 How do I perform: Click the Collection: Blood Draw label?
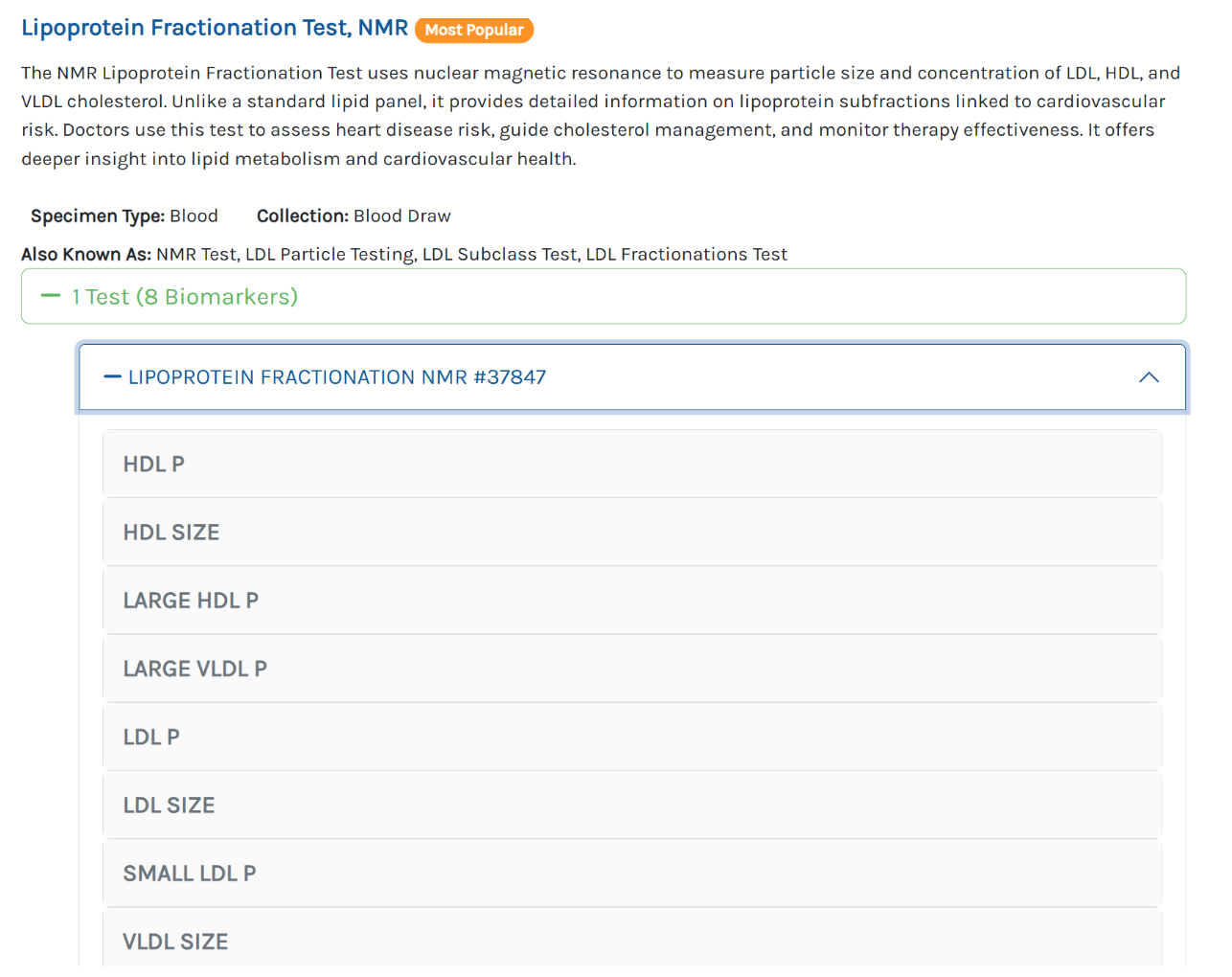(x=354, y=216)
